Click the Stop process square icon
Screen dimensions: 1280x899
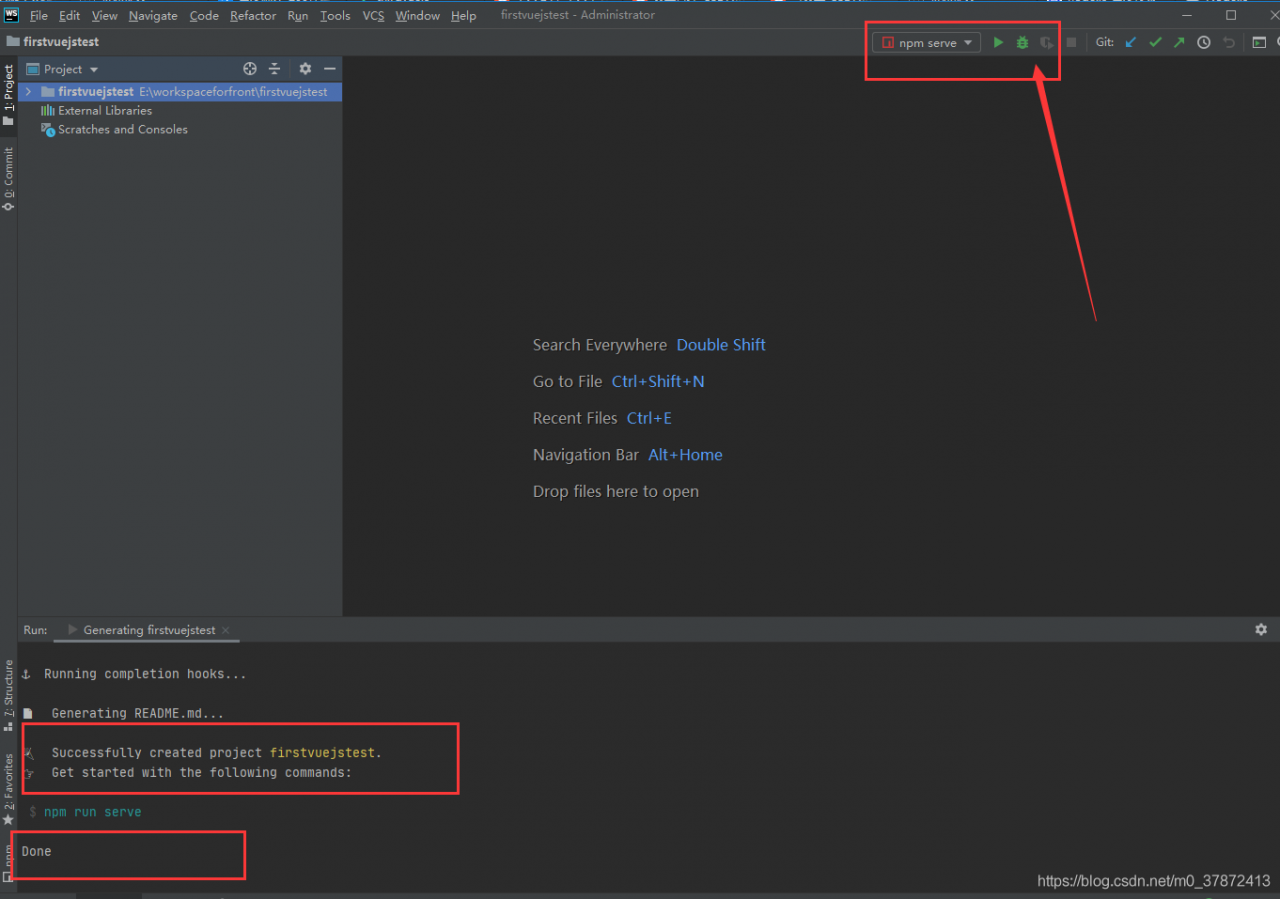1071,43
